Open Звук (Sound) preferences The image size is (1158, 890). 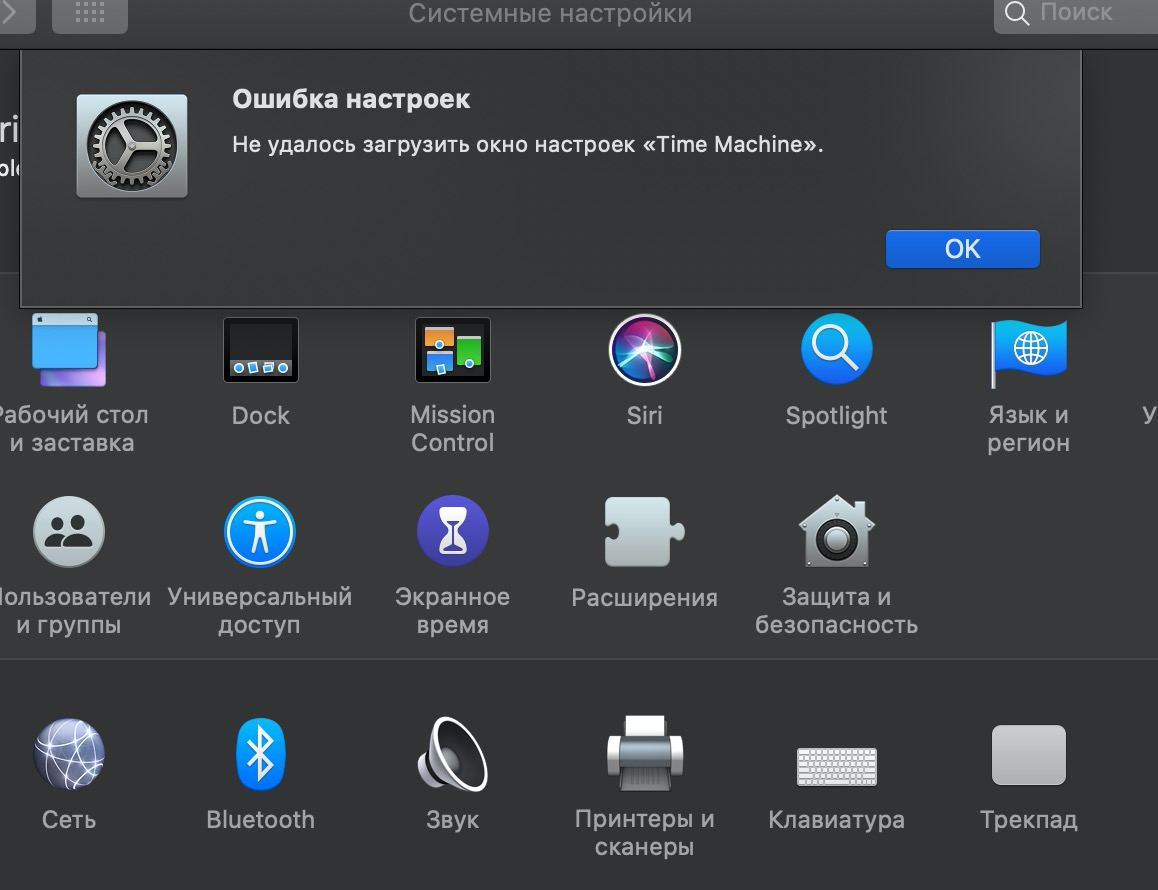(453, 754)
